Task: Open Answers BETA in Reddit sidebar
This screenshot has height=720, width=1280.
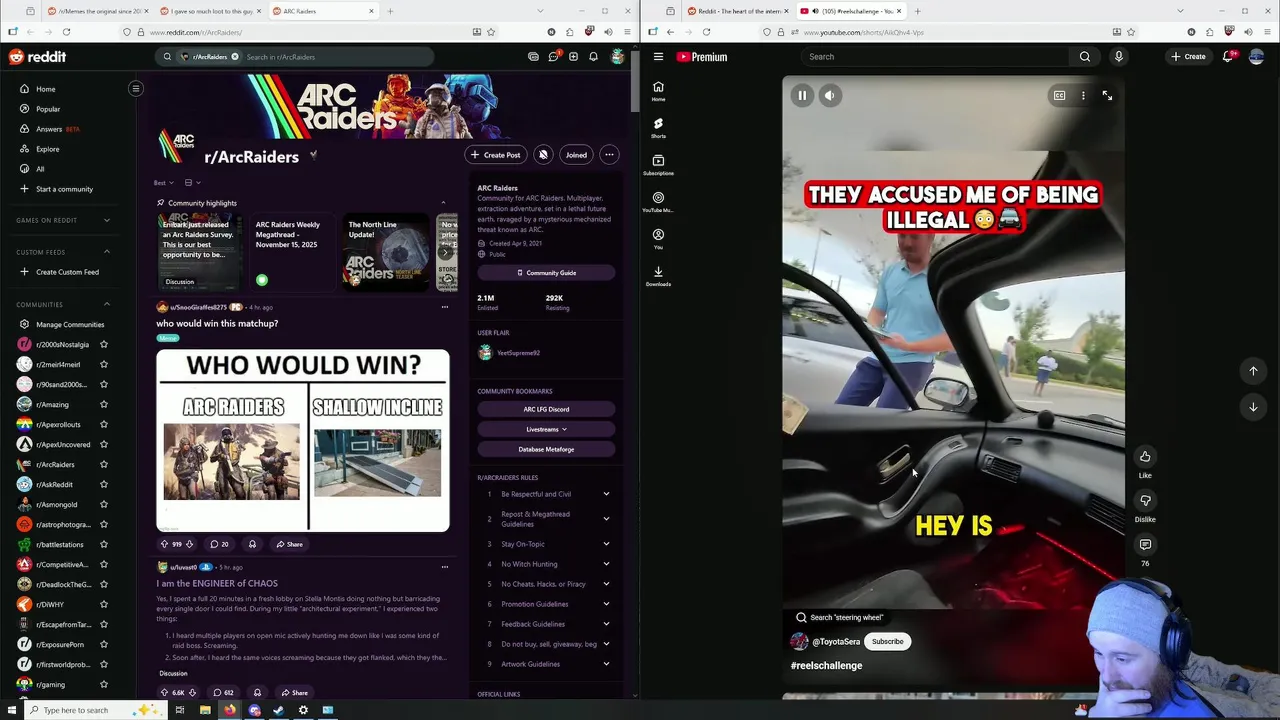Action: click(50, 129)
